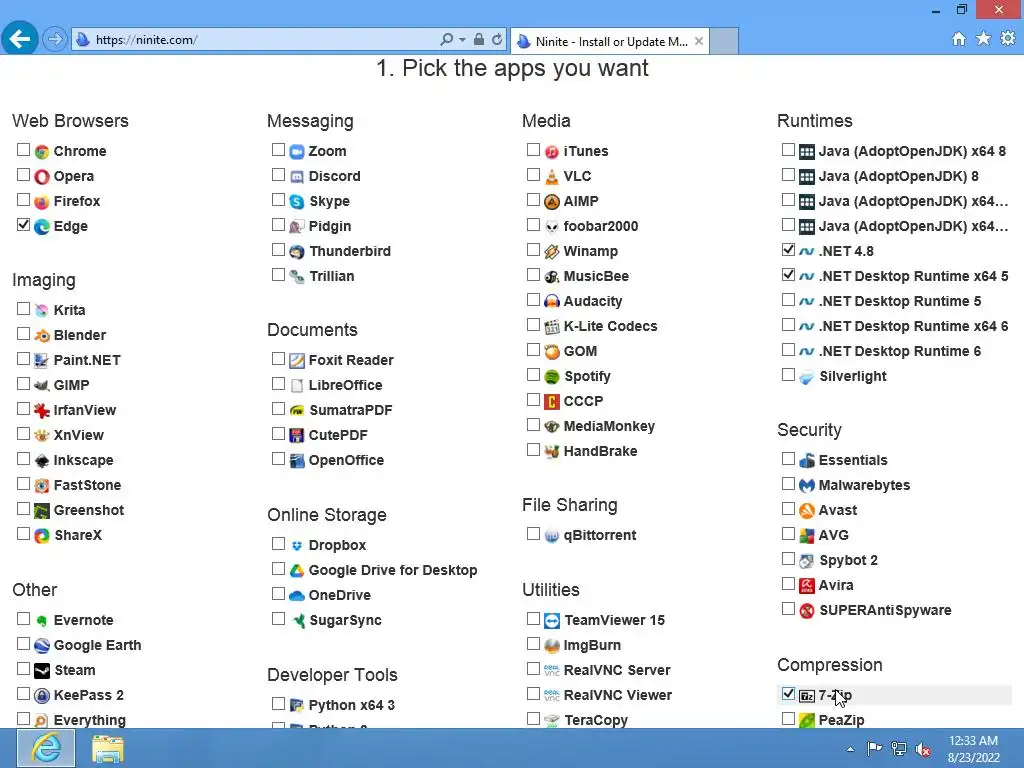Image resolution: width=1024 pixels, height=768 pixels.
Task: Click the iTunes app icon
Action: click(x=552, y=152)
